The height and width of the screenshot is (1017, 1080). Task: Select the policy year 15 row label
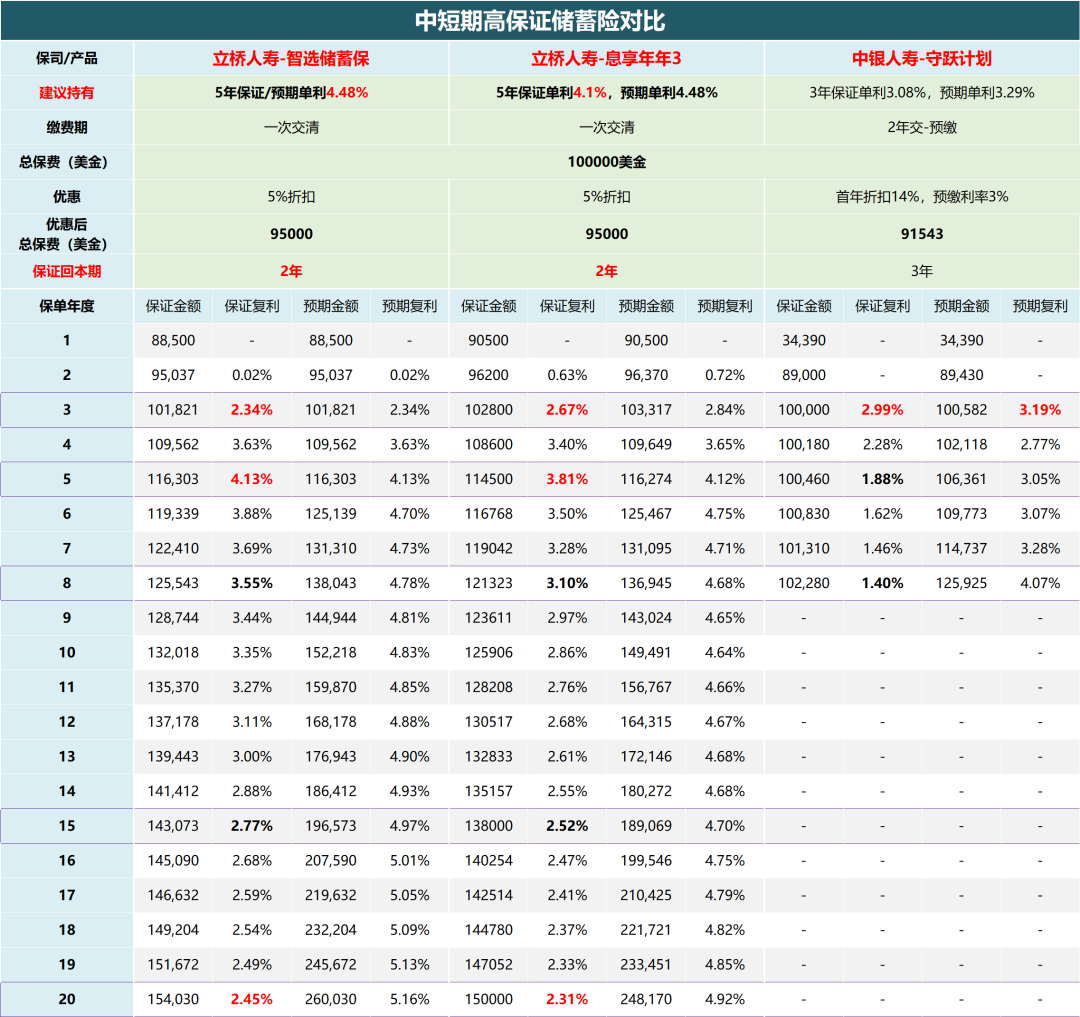67,826
